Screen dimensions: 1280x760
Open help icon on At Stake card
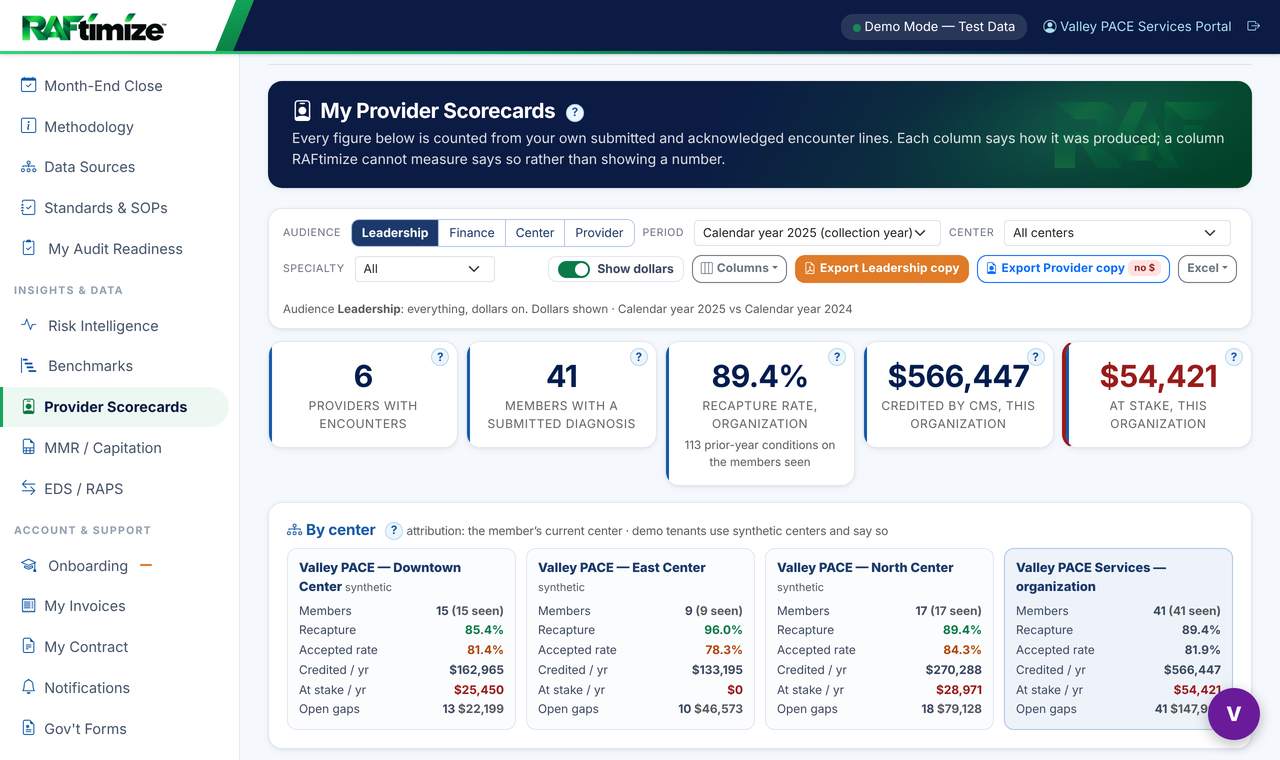click(1234, 357)
